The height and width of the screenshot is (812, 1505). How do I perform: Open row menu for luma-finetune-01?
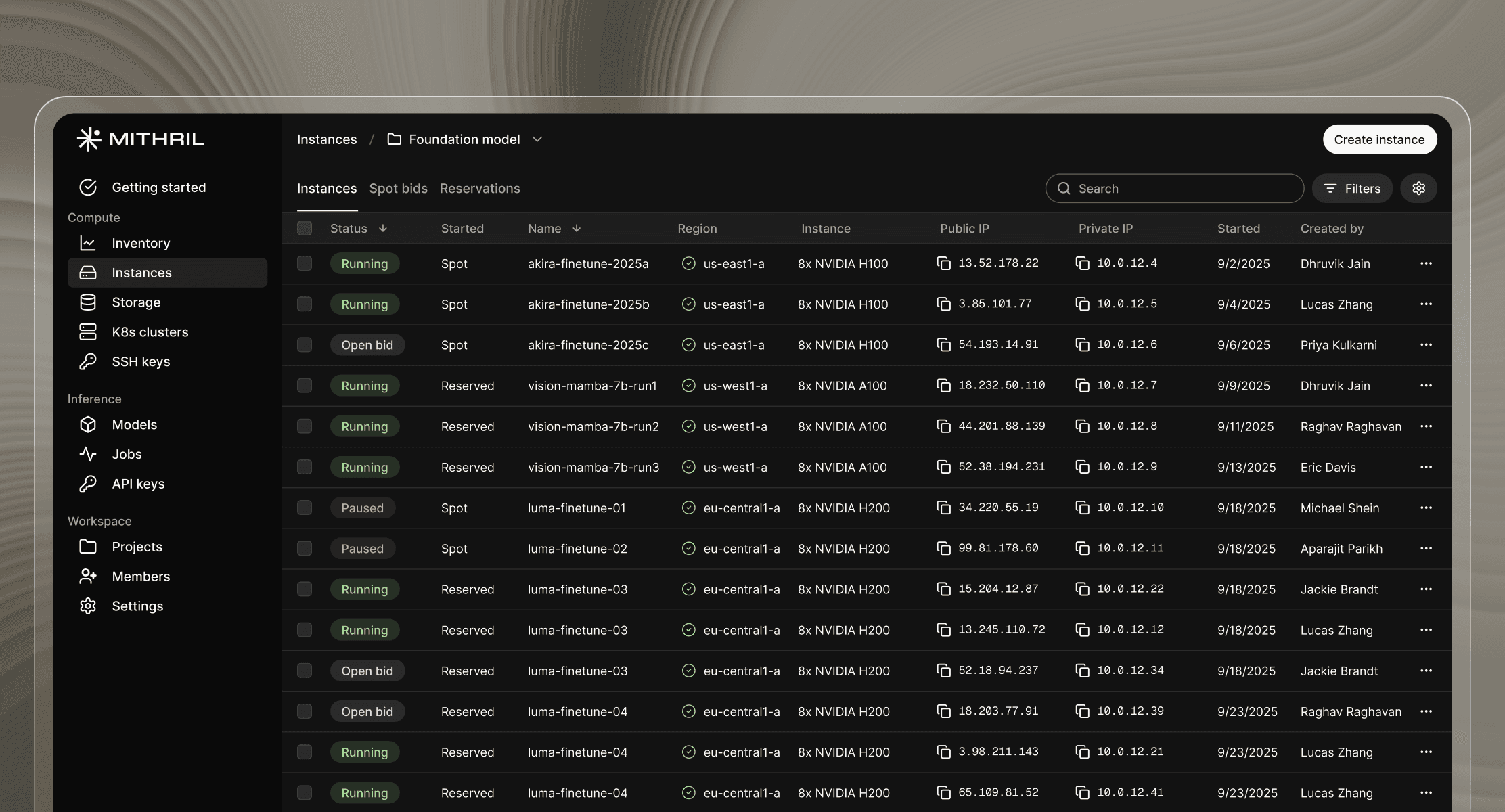1426,507
